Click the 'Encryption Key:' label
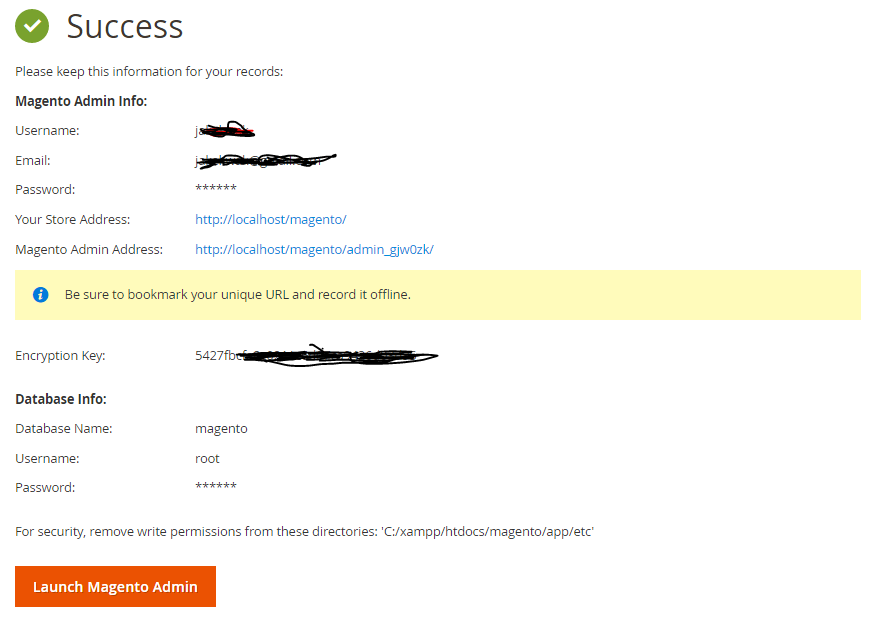Screen dimensions: 874x625 tap(60, 356)
